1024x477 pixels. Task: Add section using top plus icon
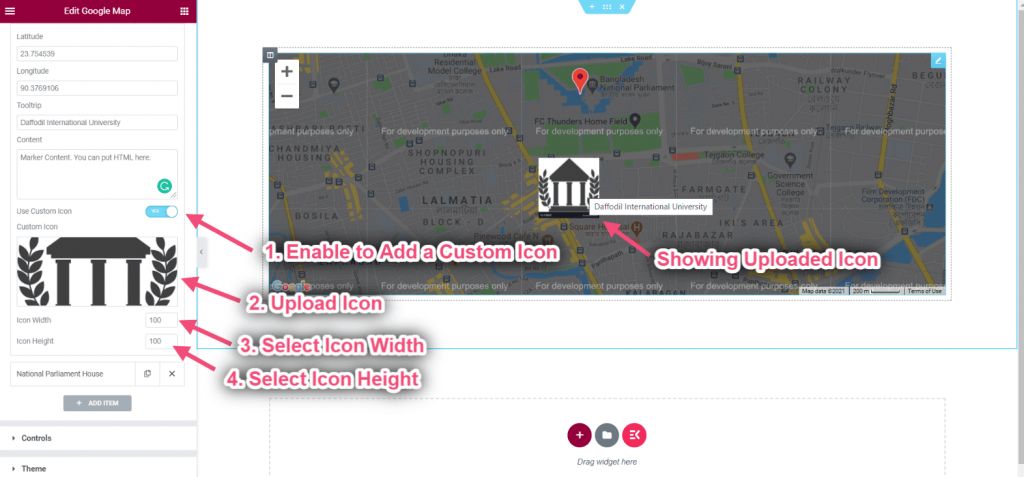[x=592, y=7]
